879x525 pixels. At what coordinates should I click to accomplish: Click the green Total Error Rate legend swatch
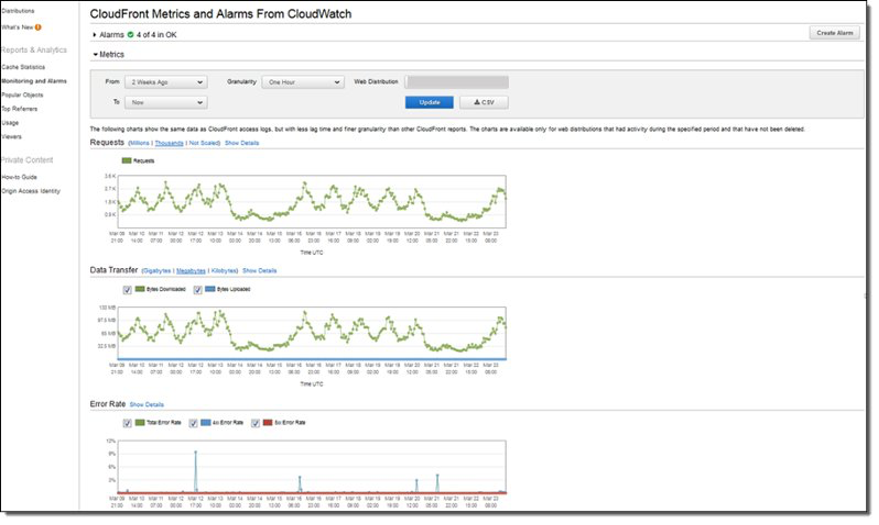[x=140, y=422]
